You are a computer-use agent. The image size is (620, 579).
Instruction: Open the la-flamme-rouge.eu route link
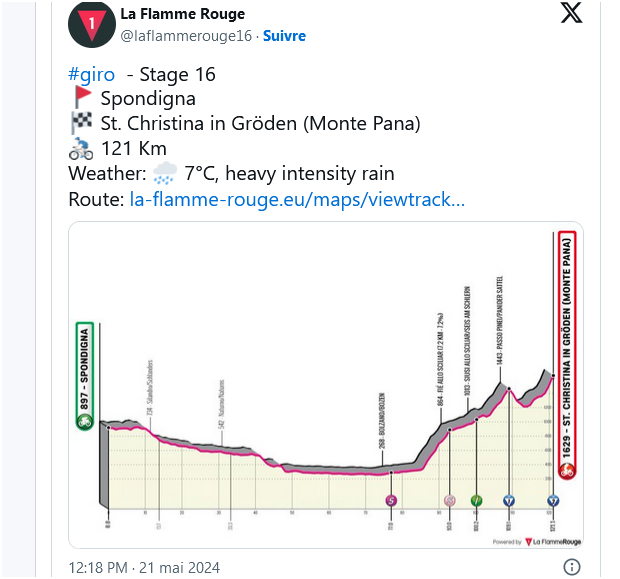click(x=297, y=199)
